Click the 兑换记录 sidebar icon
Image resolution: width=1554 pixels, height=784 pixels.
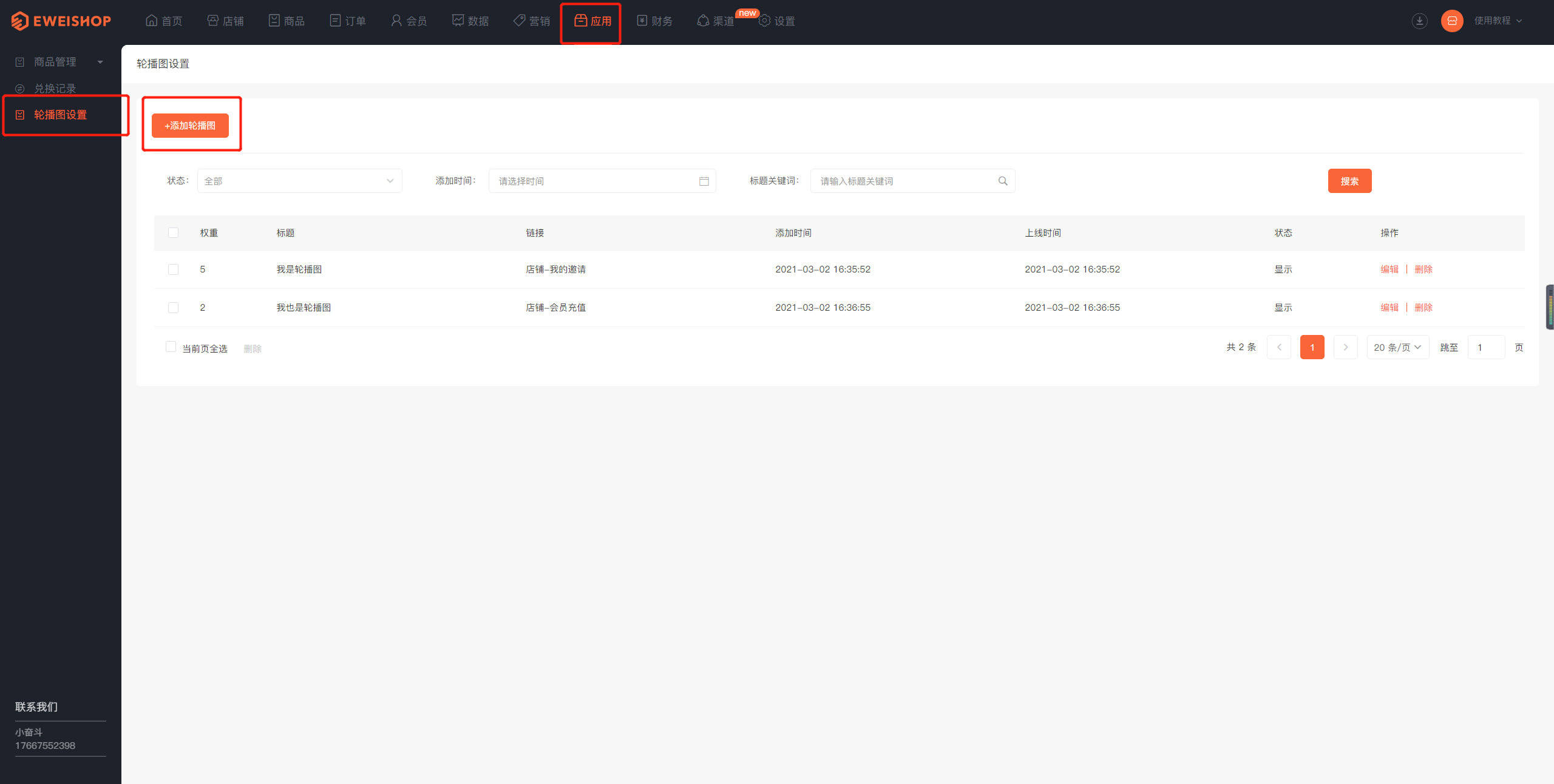[19, 89]
